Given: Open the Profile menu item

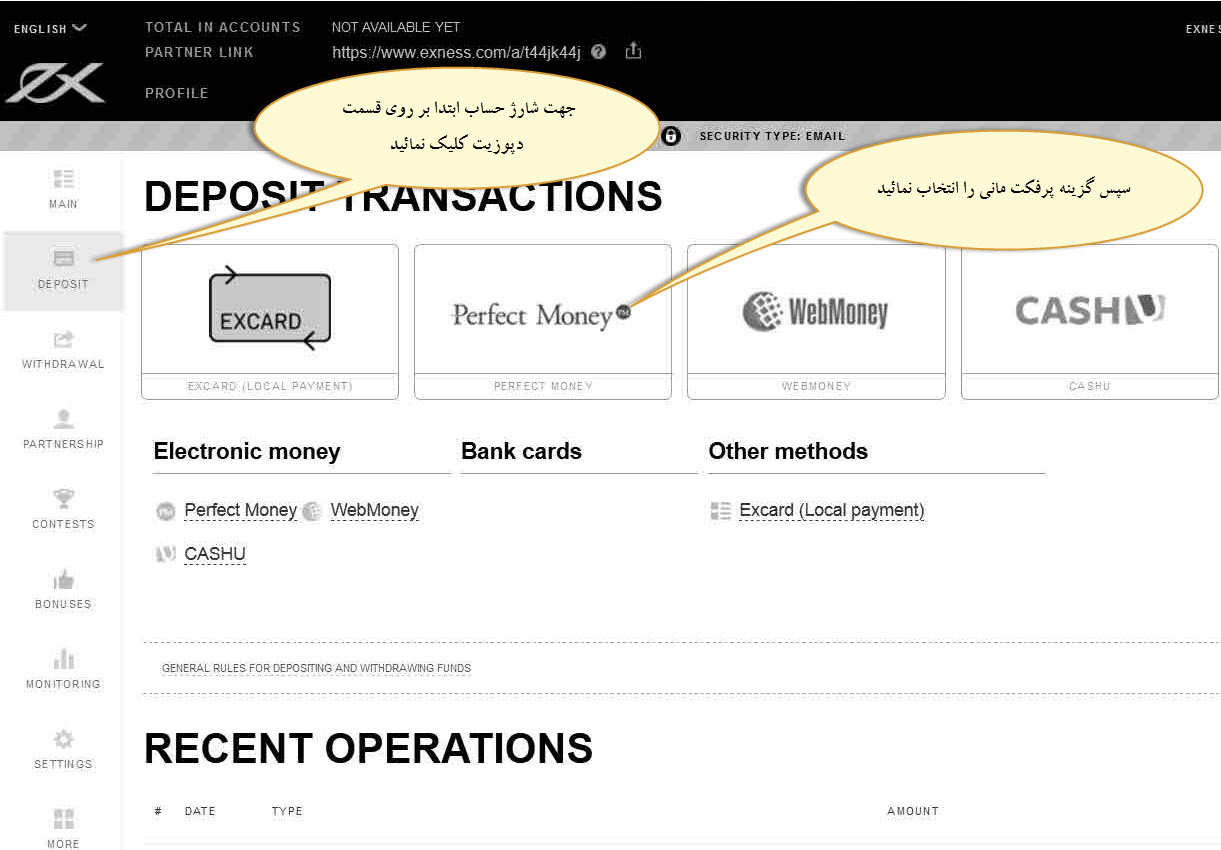Looking at the screenshot, I should click(x=177, y=93).
